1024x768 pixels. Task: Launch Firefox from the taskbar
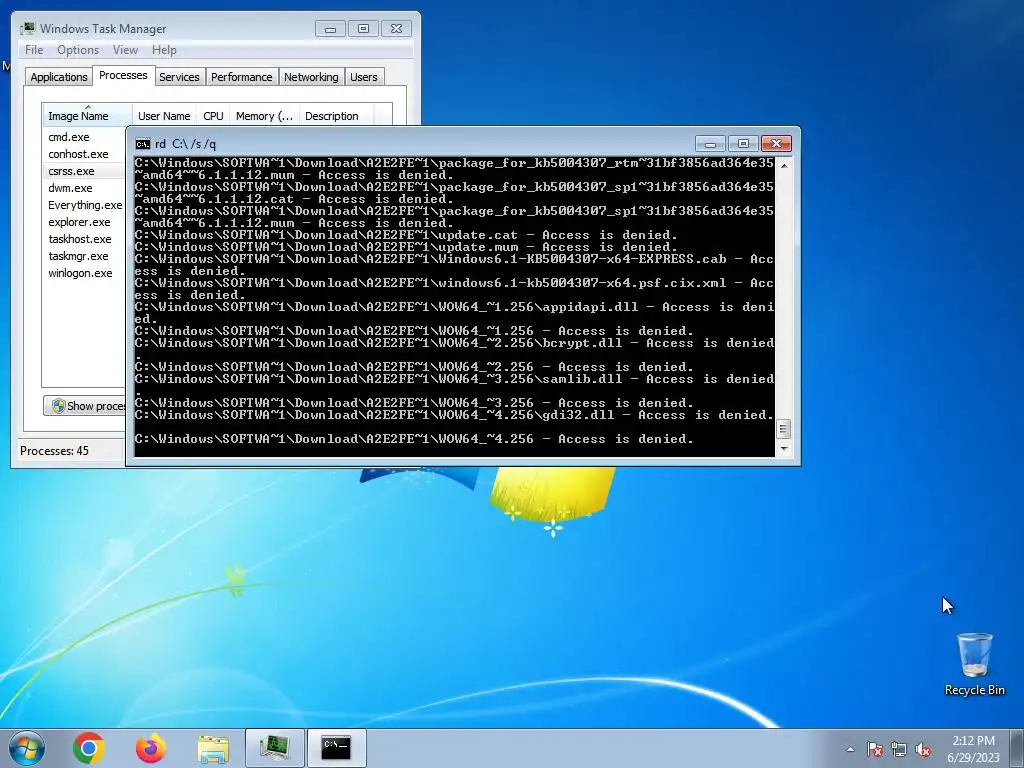point(151,748)
